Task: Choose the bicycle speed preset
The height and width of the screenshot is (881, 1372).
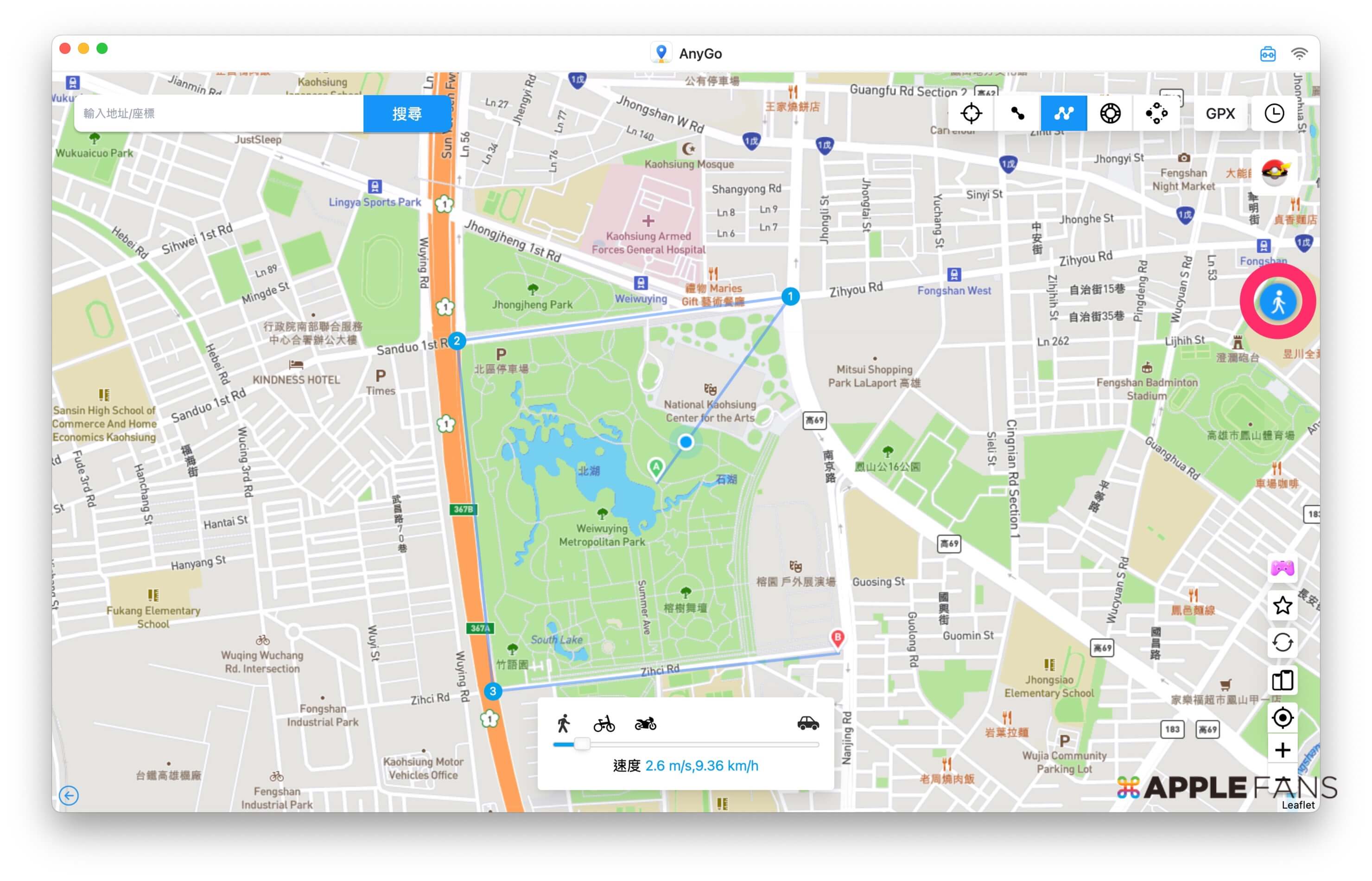Action: [x=603, y=724]
